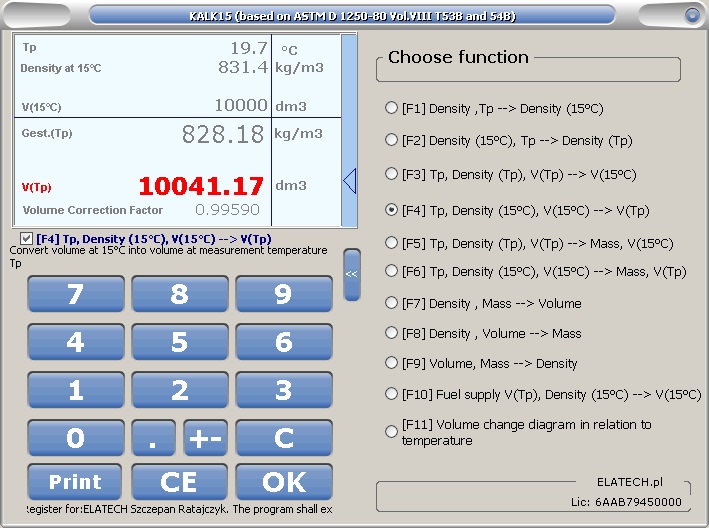Tap keypad digit 2
The width and height of the screenshot is (709, 528).
tap(180, 390)
